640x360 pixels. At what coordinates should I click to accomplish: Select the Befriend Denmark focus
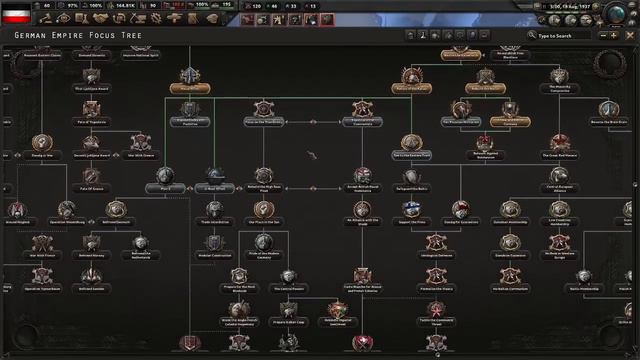[x=116, y=213]
